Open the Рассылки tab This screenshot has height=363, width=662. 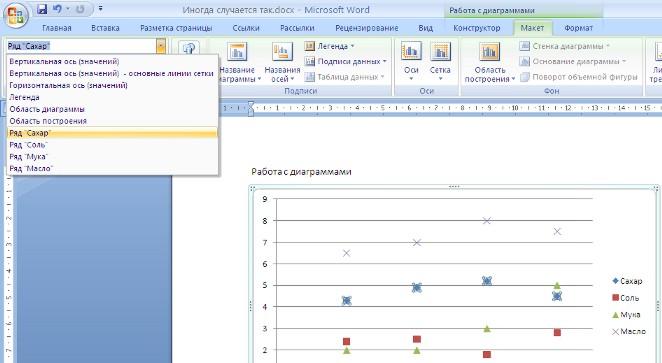(x=297, y=28)
